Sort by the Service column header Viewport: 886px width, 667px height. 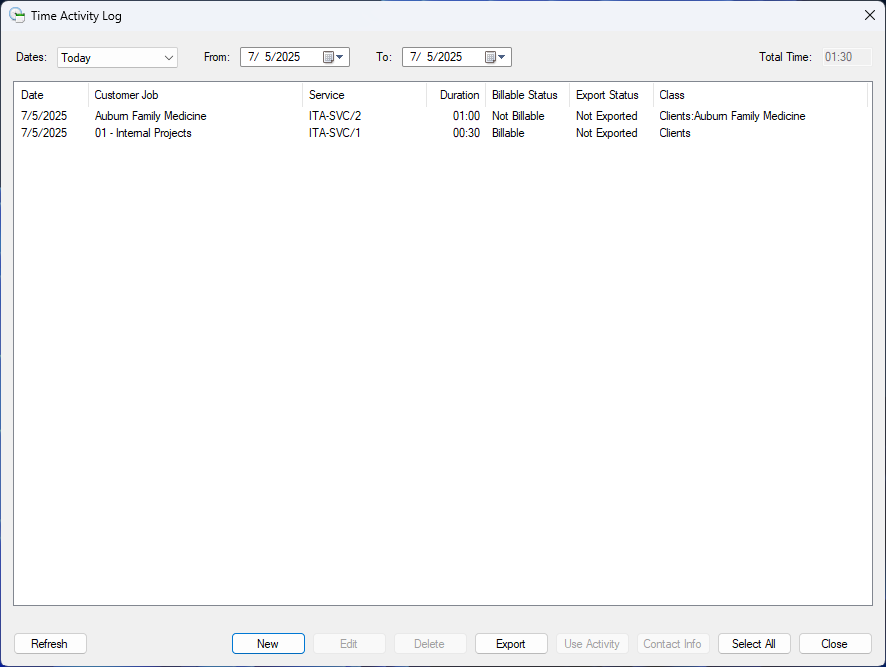pyautogui.click(x=364, y=95)
